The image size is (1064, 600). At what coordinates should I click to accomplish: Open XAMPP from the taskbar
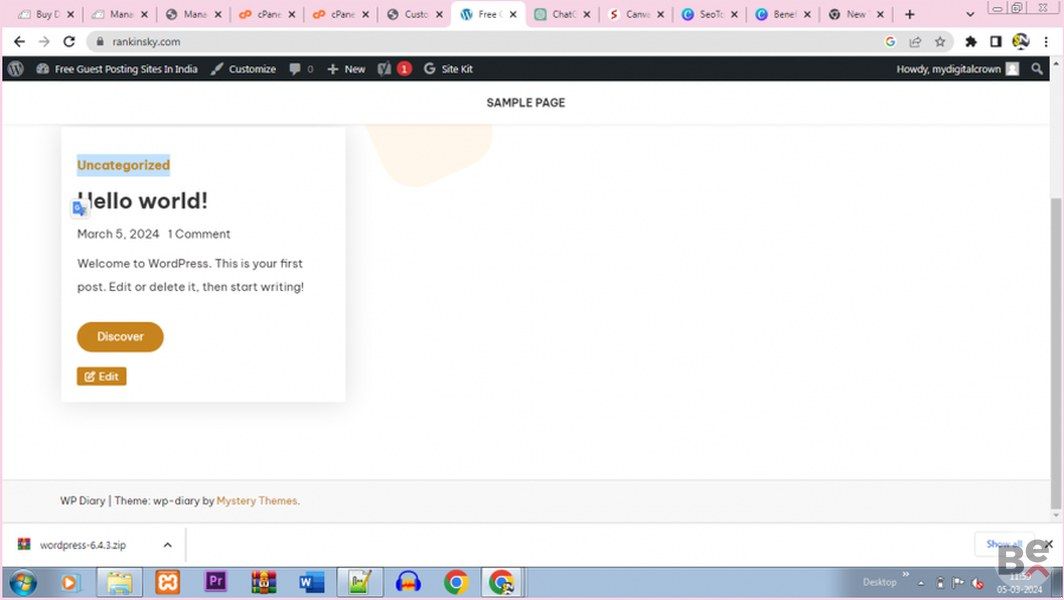pos(168,582)
